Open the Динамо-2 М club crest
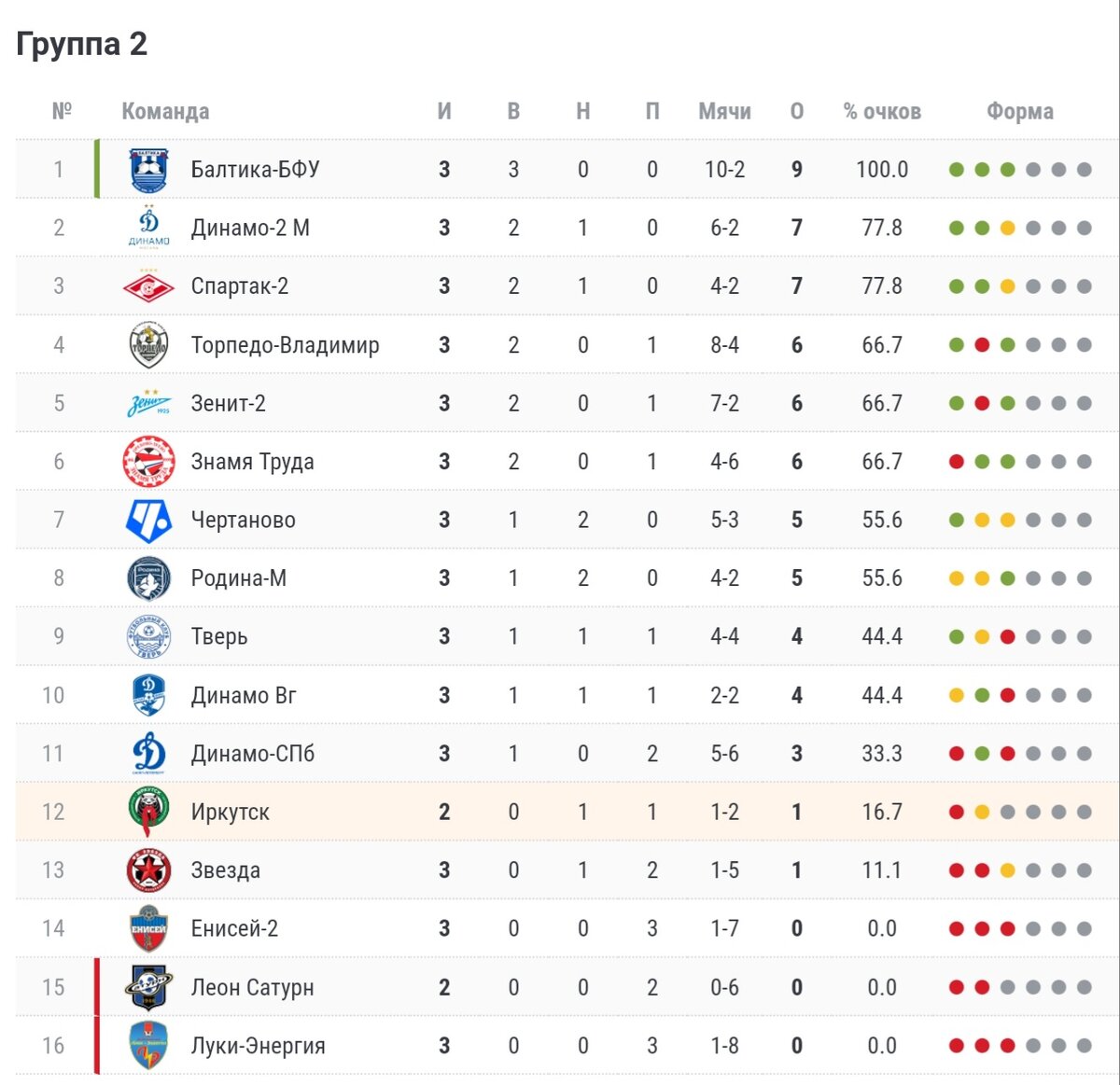The width and height of the screenshot is (1120, 1085). click(148, 228)
